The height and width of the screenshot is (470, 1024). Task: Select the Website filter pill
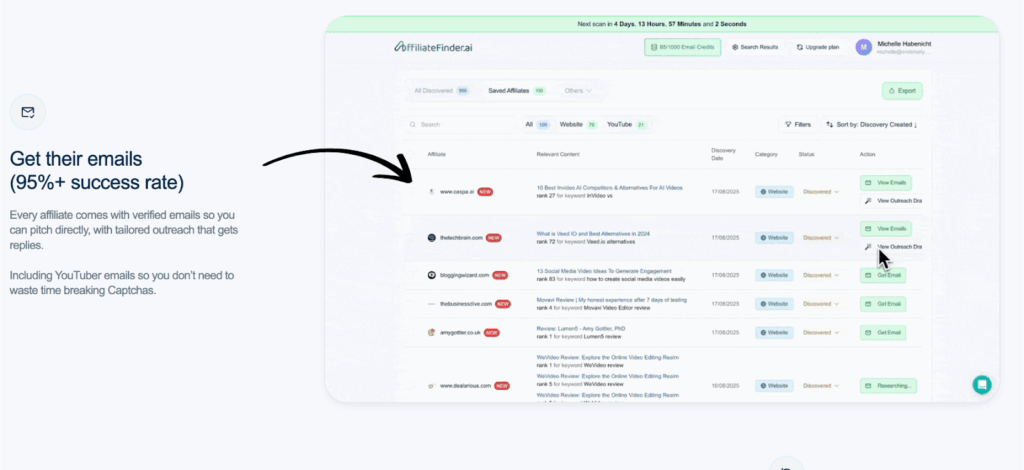578,125
